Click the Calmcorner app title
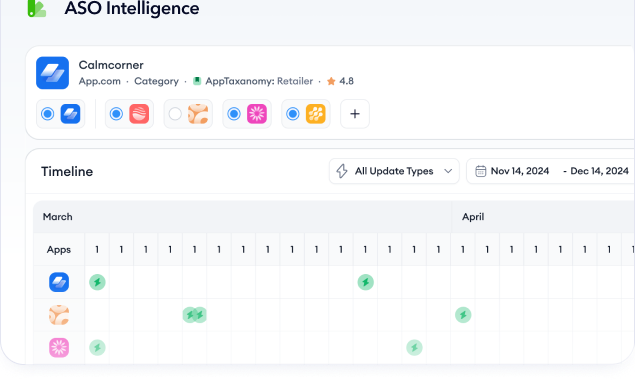The width and height of the screenshot is (635, 381). tap(111, 65)
